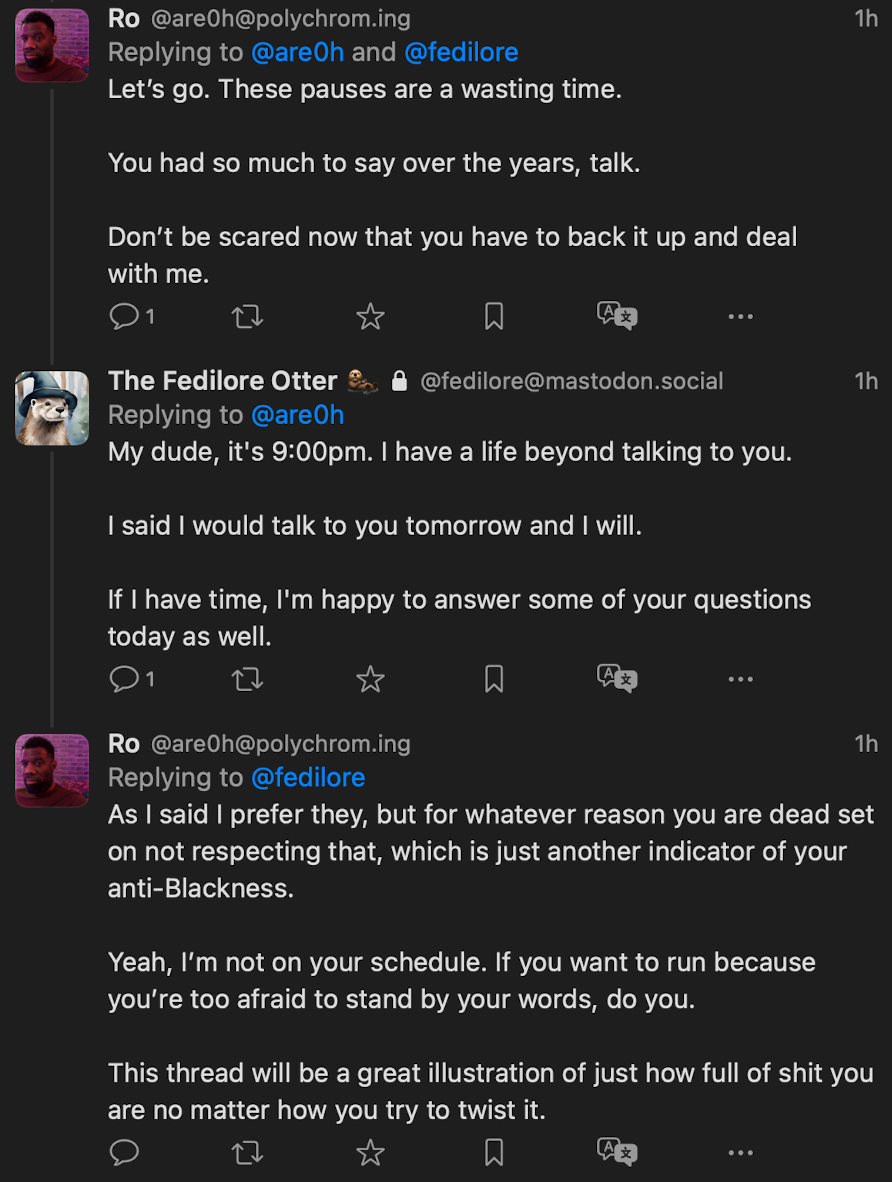Bookmark The Fedilore Otter's post
Viewport: 892px width, 1182px height.
coord(494,680)
